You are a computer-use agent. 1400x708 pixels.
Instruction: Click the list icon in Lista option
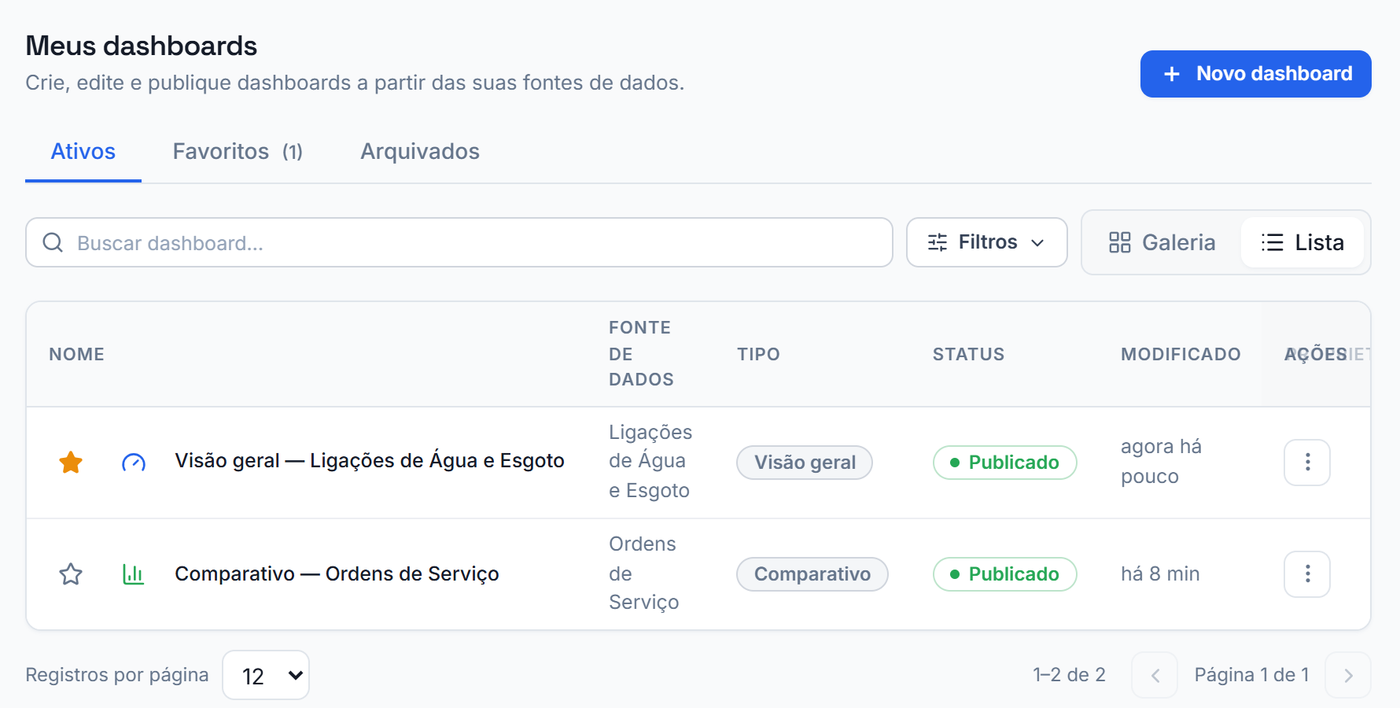tap(1272, 243)
